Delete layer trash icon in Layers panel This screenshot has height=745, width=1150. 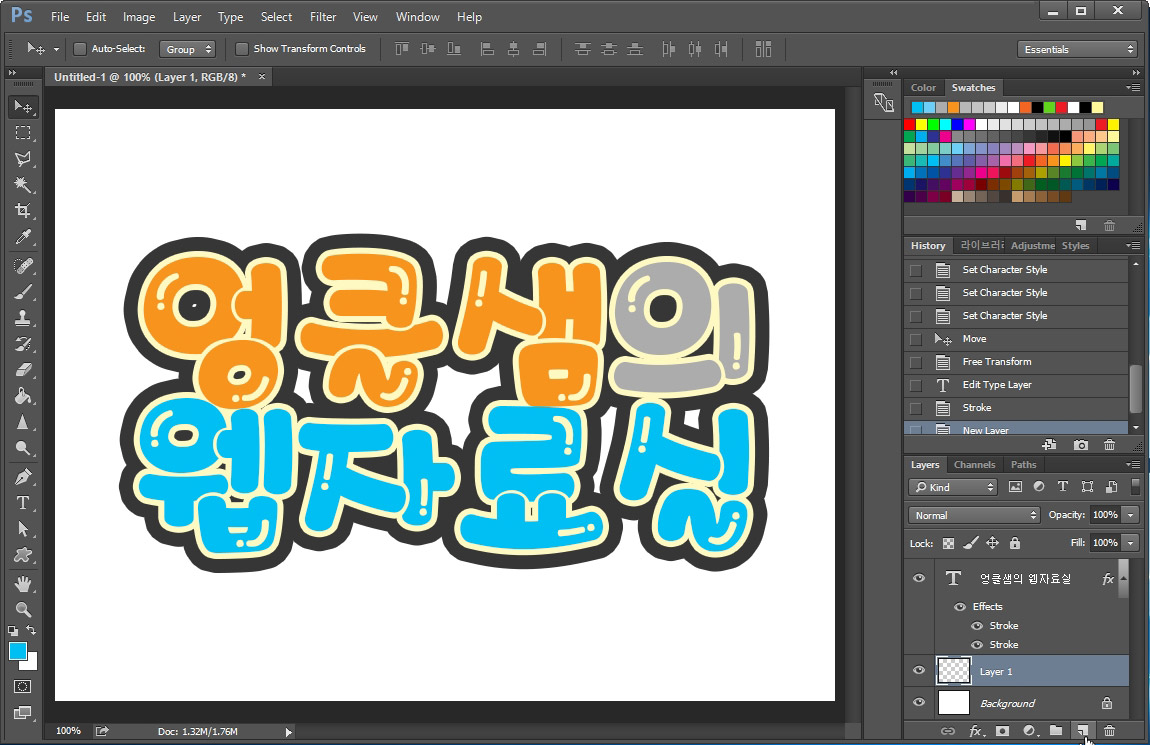click(x=1110, y=730)
